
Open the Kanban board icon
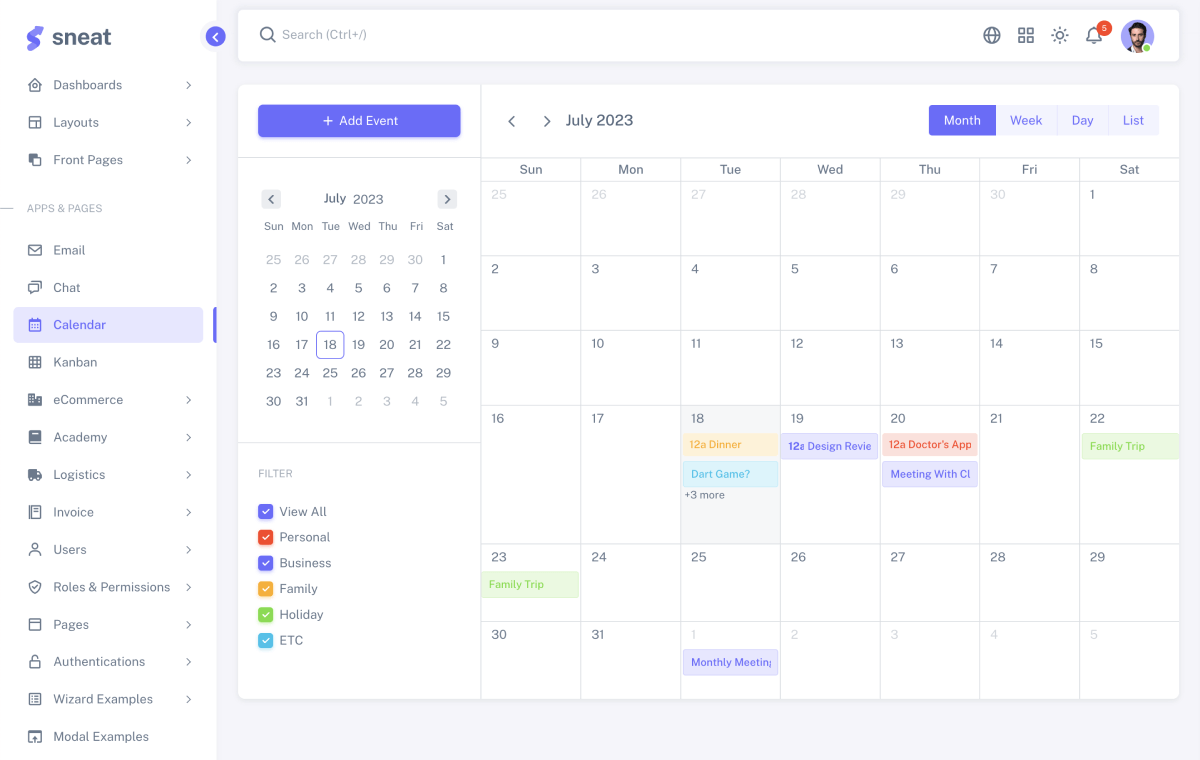tap(35, 362)
